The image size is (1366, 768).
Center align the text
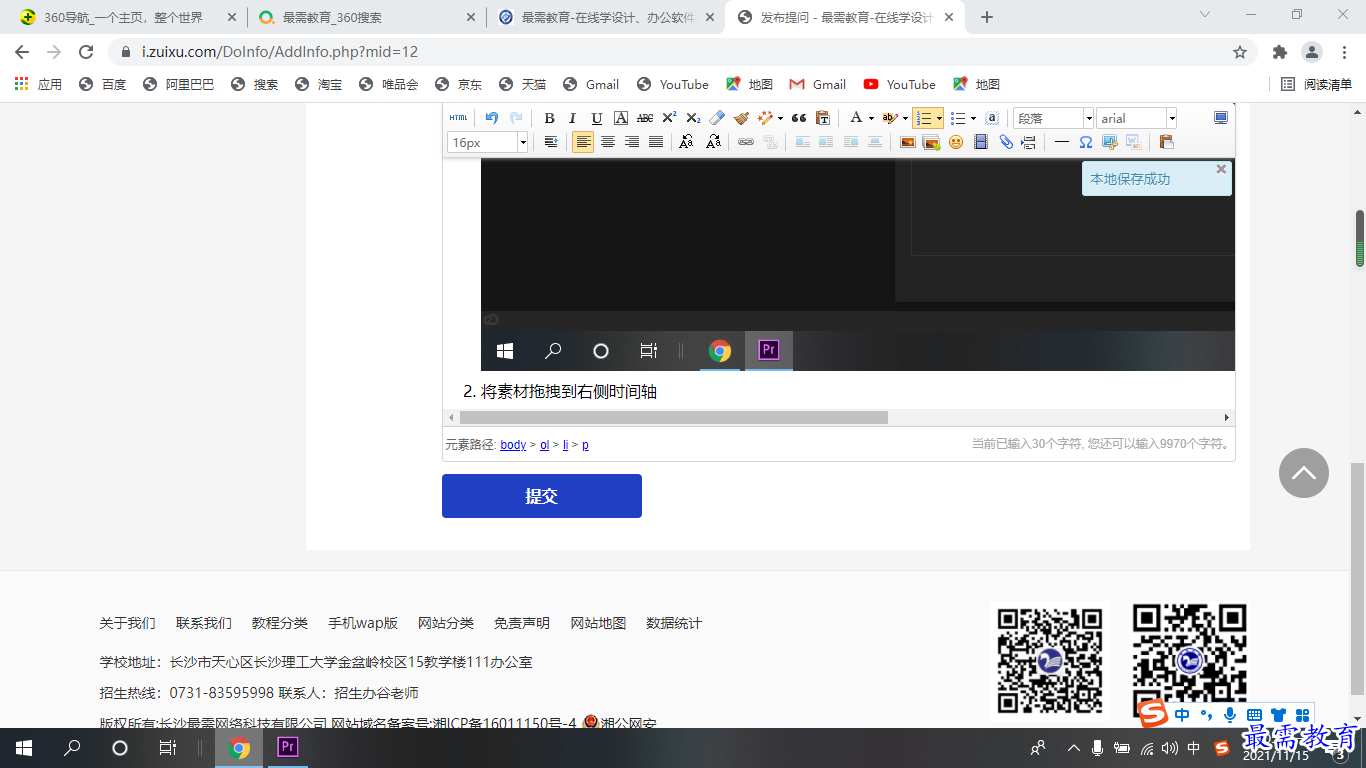pyautogui.click(x=607, y=142)
